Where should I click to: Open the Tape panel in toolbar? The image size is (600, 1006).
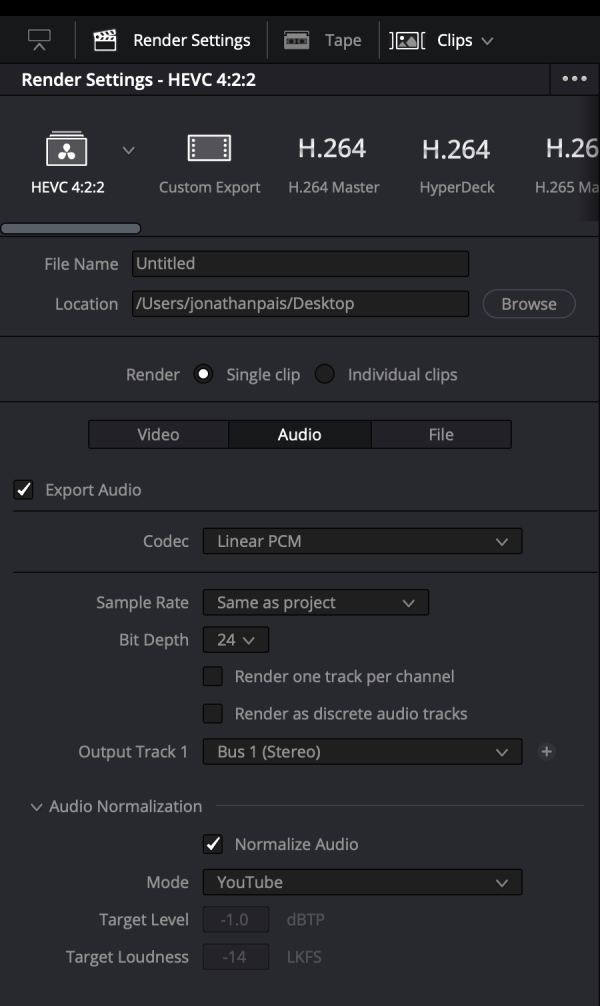(x=296, y=40)
